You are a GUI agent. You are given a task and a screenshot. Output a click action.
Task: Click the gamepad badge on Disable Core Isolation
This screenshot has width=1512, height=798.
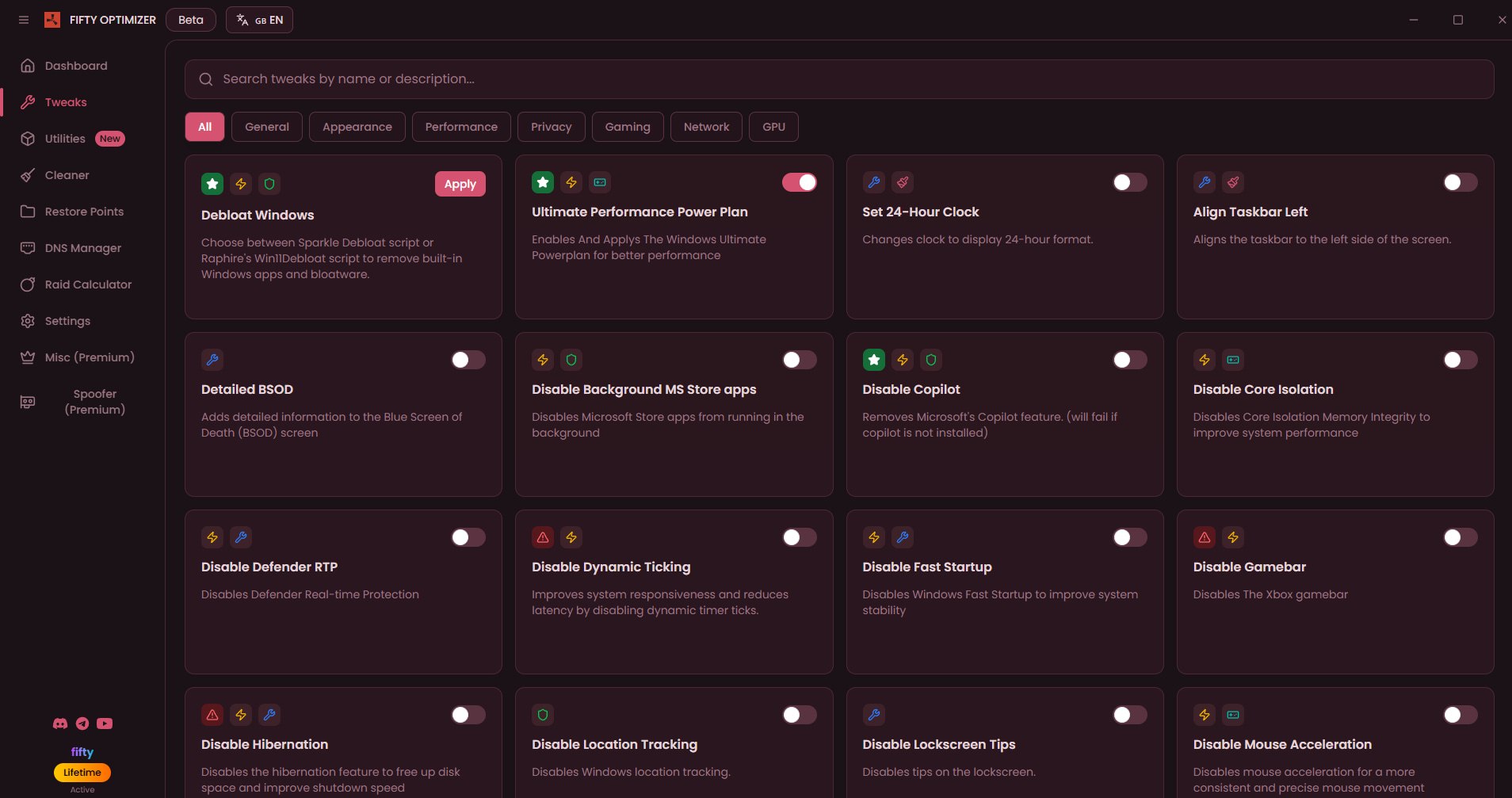click(1233, 360)
